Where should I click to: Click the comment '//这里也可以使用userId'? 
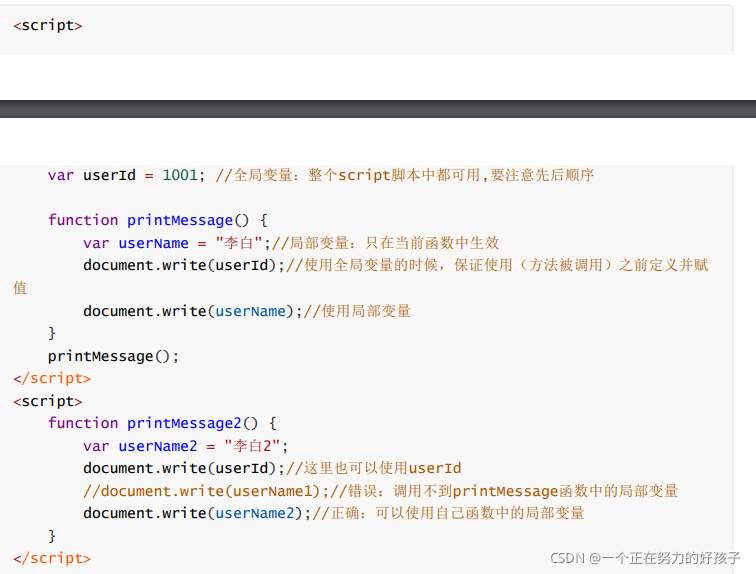coord(374,468)
